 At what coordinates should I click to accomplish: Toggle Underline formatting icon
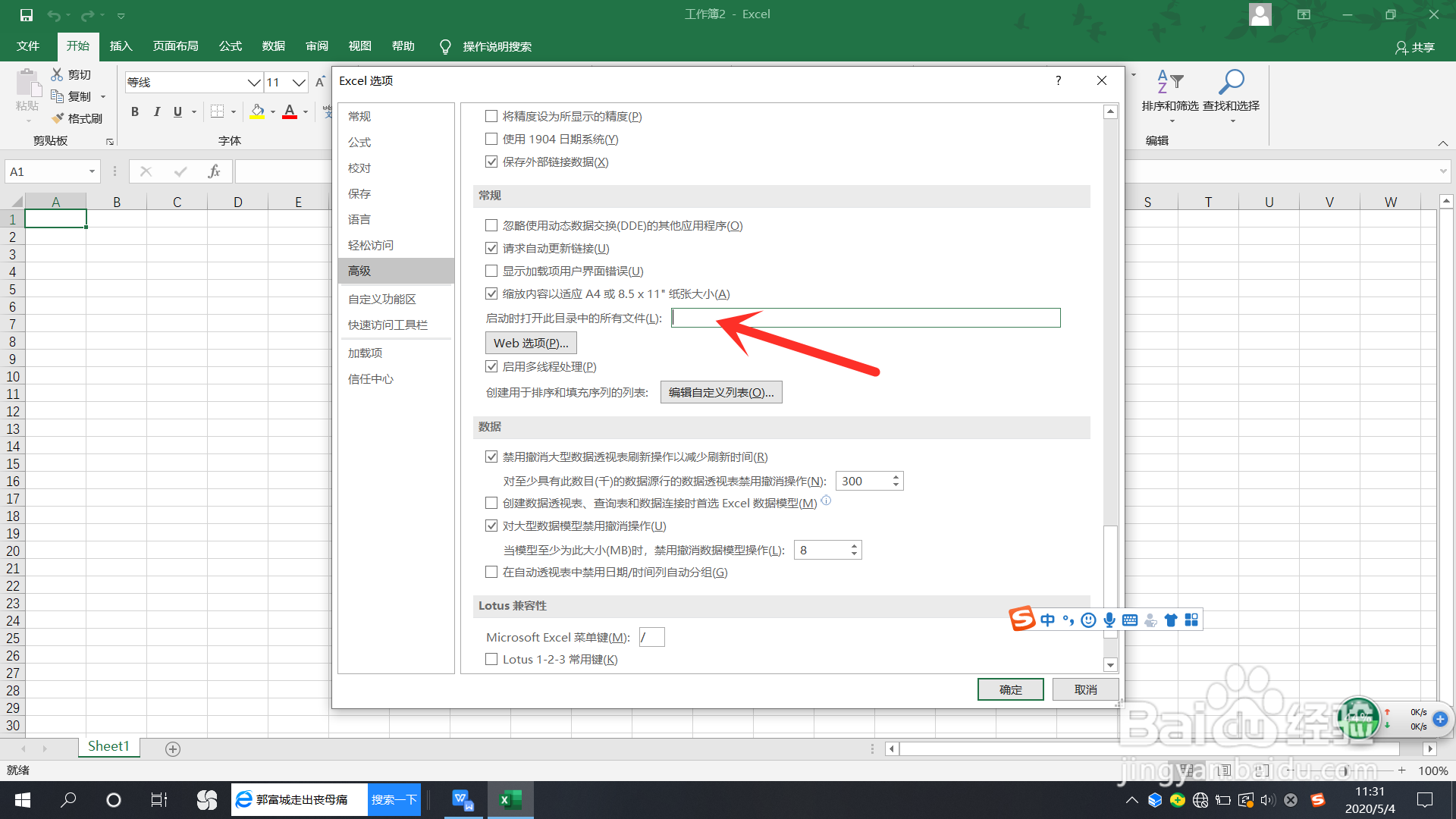tap(177, 112)
